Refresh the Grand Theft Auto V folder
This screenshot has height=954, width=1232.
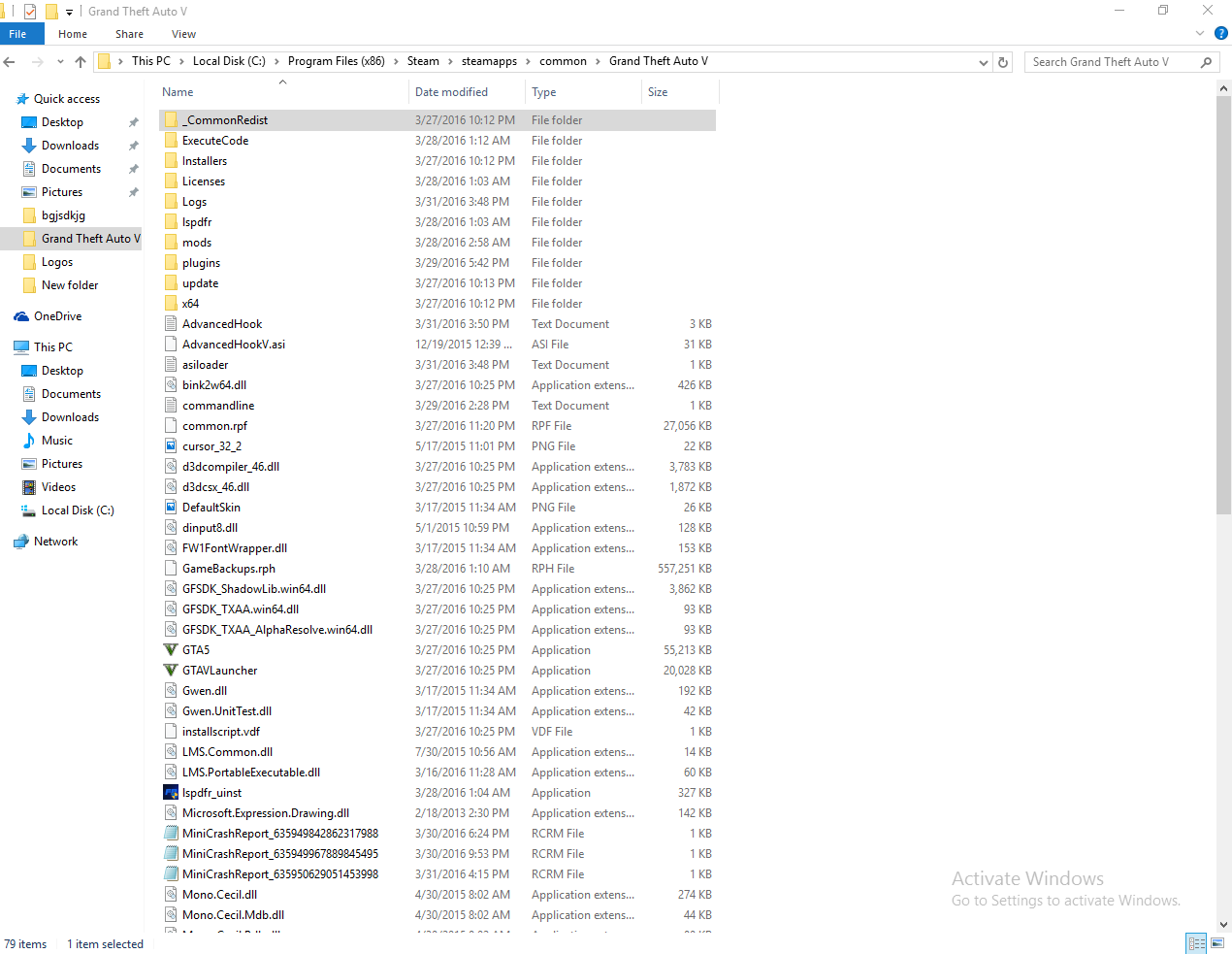(x=1003, y=62)
